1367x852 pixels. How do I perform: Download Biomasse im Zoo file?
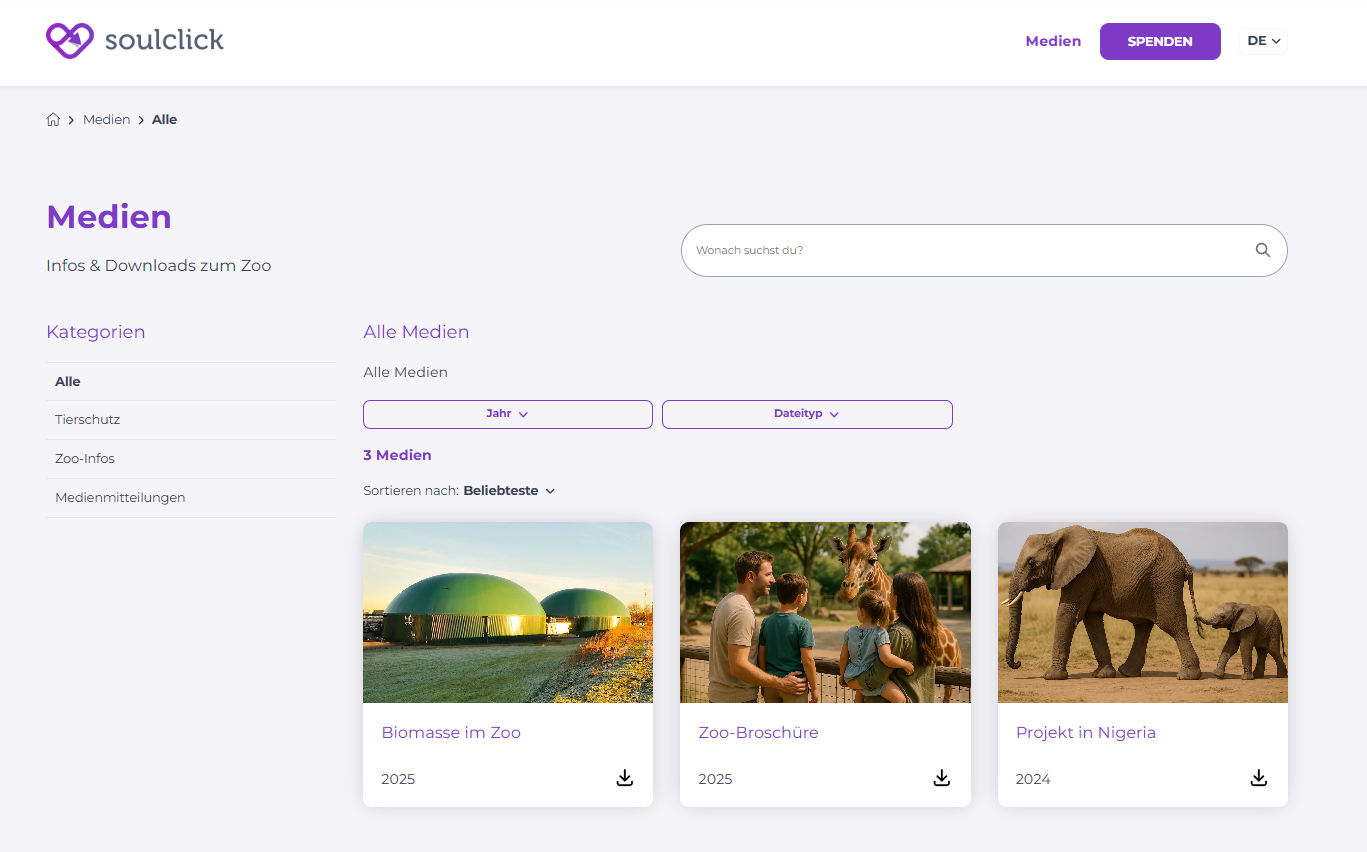click(625, 778)
